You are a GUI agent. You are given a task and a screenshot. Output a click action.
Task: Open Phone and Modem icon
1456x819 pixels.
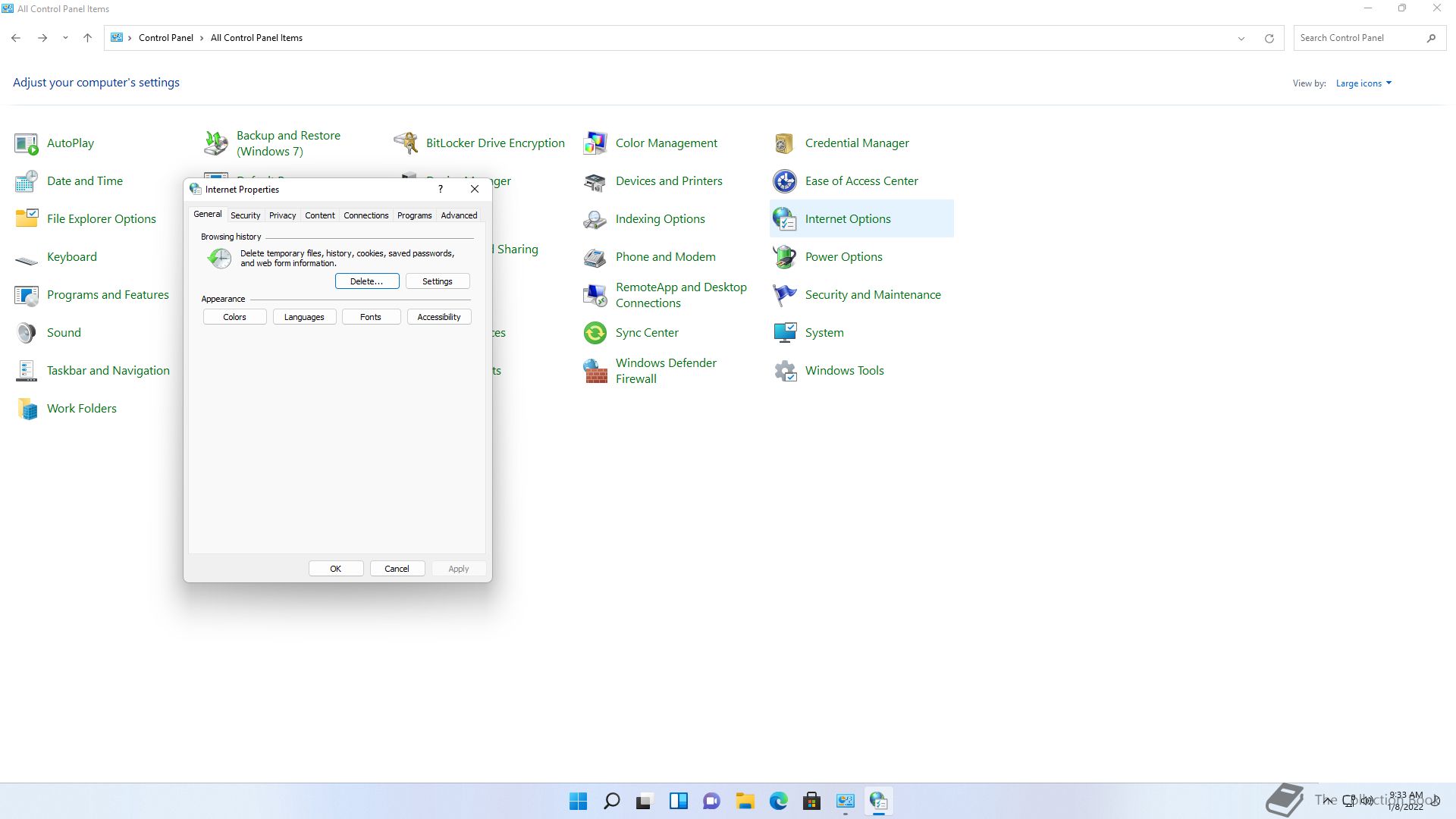click(x=595, y=257)
